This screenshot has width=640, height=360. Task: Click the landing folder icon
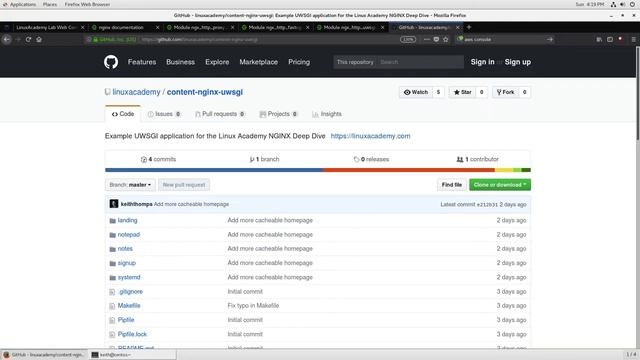pyautogui.click(x=113, y=221)
